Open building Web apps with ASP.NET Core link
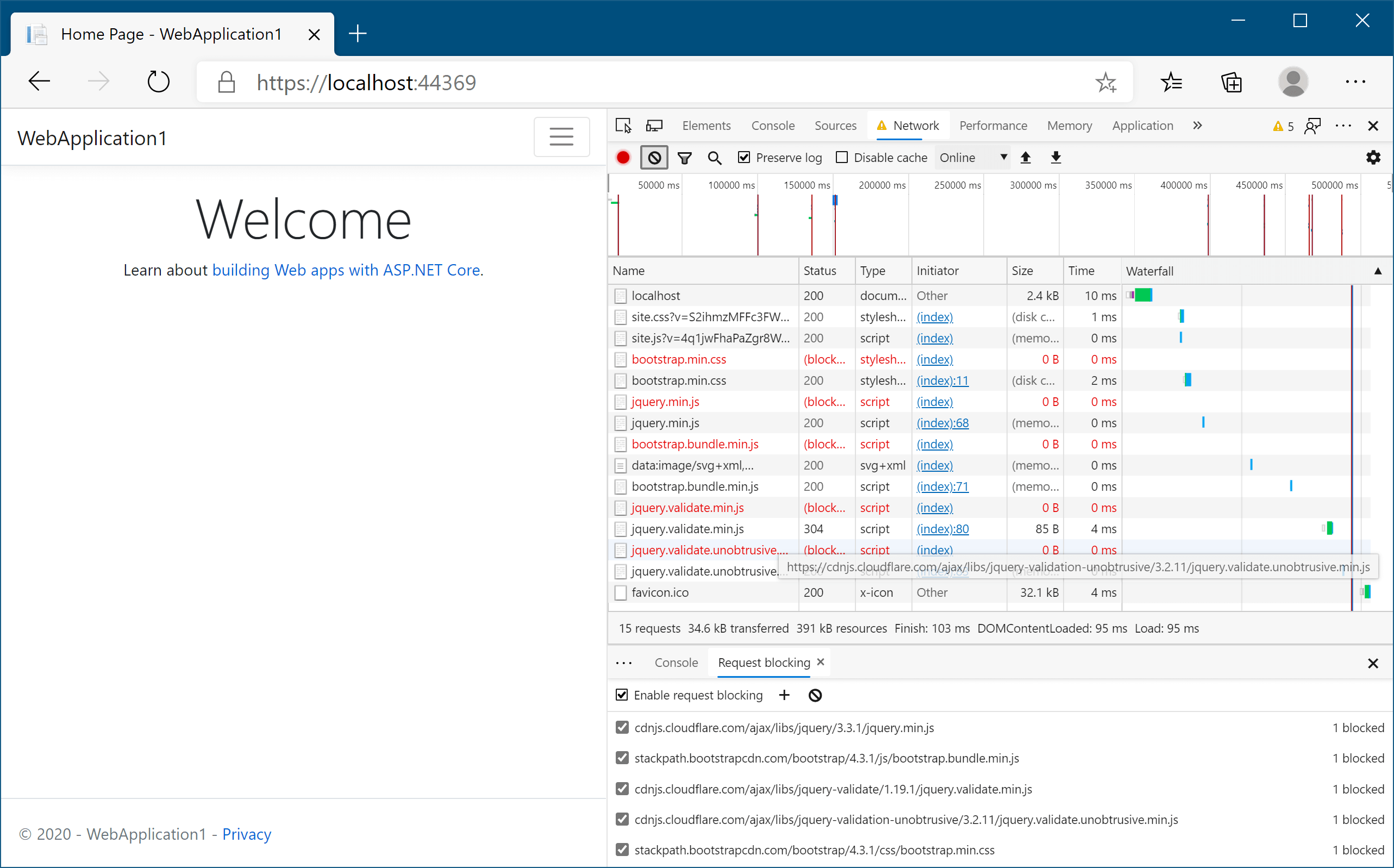The width and height of the screenshot is (1394, 868). 346,270
